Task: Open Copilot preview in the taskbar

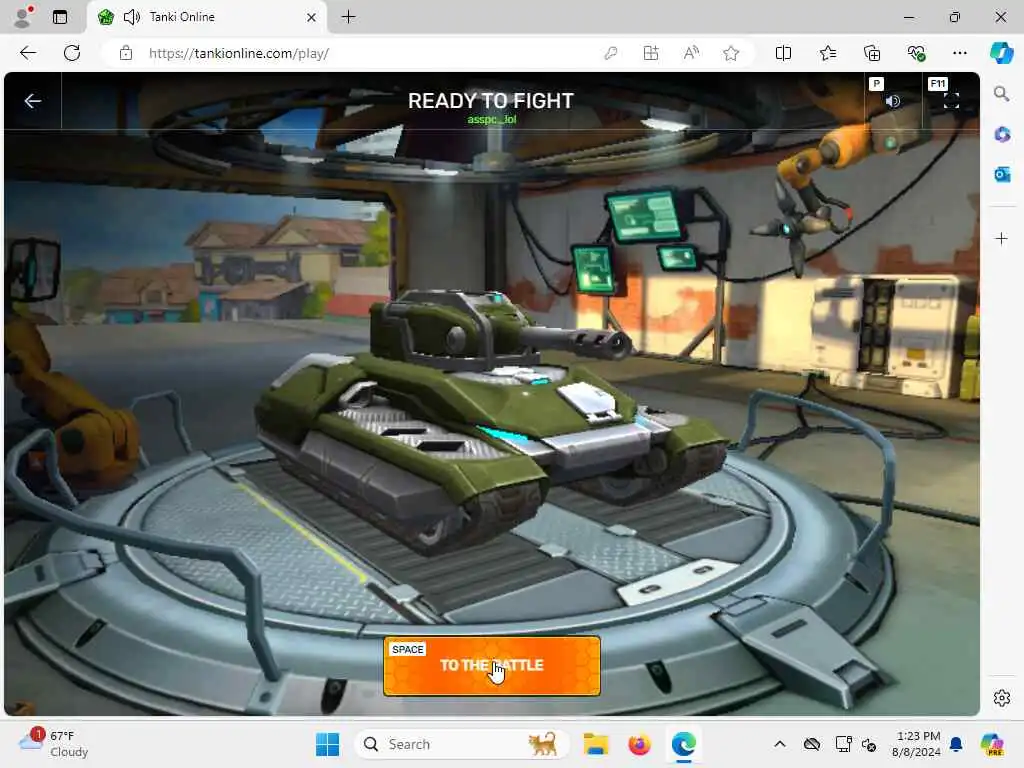Action: tap(992, 744)
